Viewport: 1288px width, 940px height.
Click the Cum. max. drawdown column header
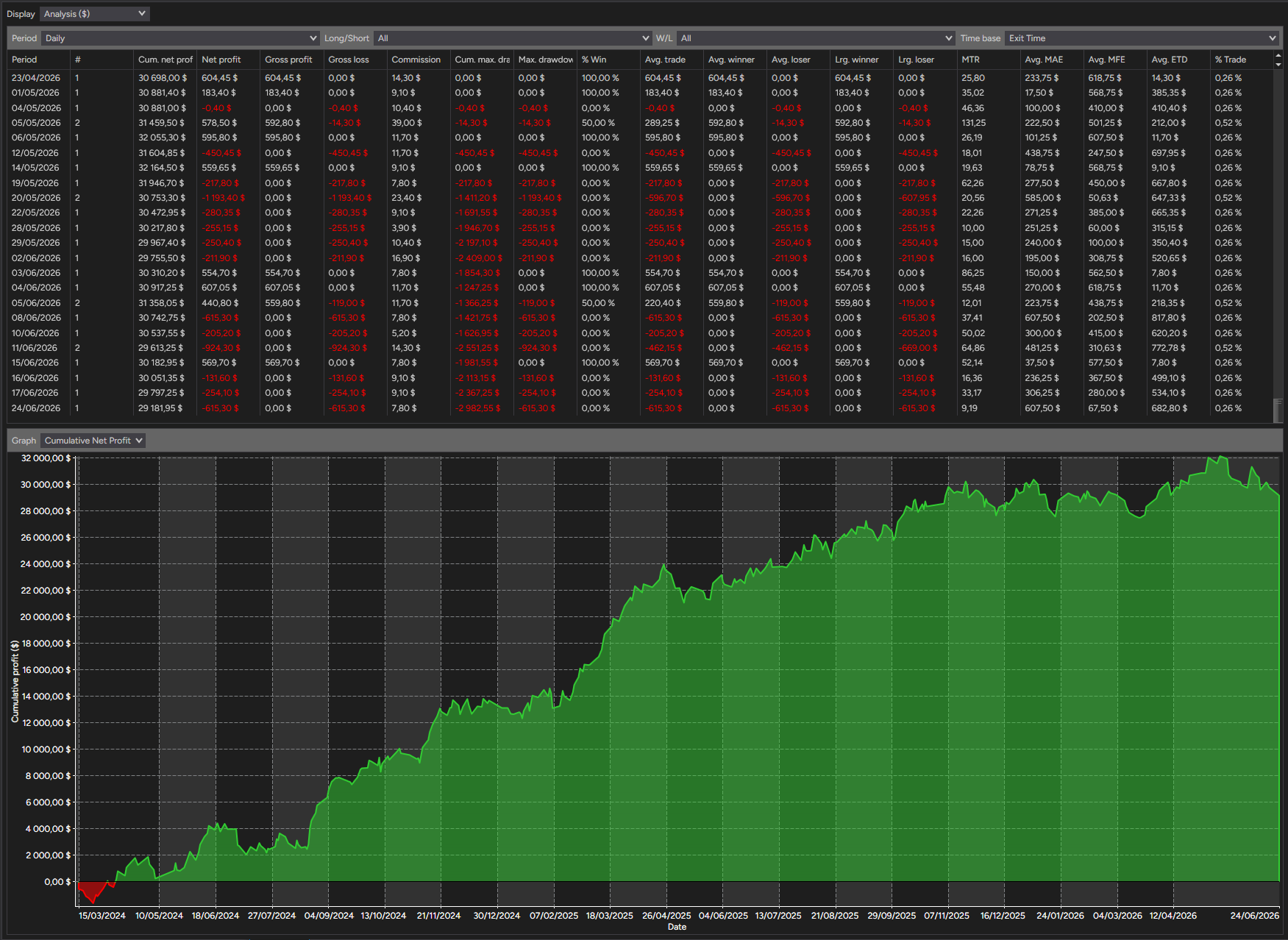coord(483,60)
